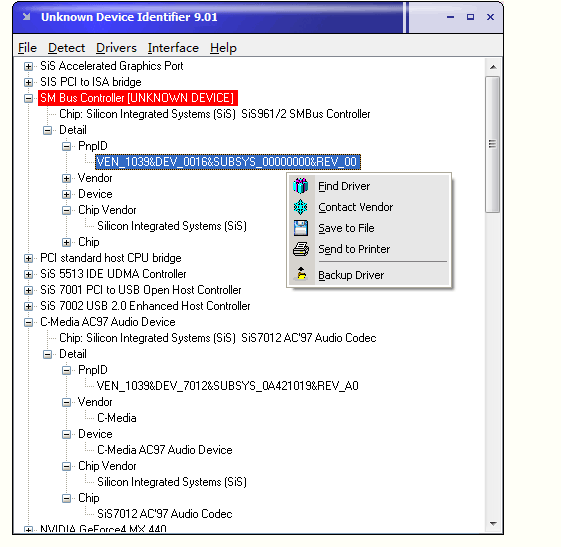Collapse Device under C-Media AC97 Audio
The width and height of the screenshot is (561, 547).
coord(66,434)
